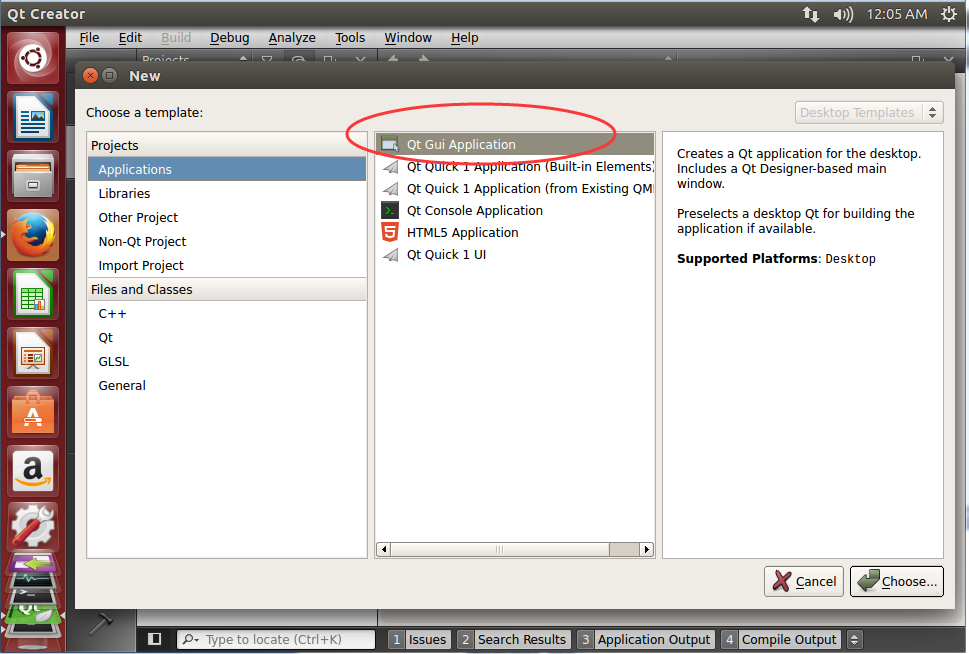The image size is (969, 654).
Task: Select Qt Quick 1 Application (from Existing QML)
Action: coord(515,189)
